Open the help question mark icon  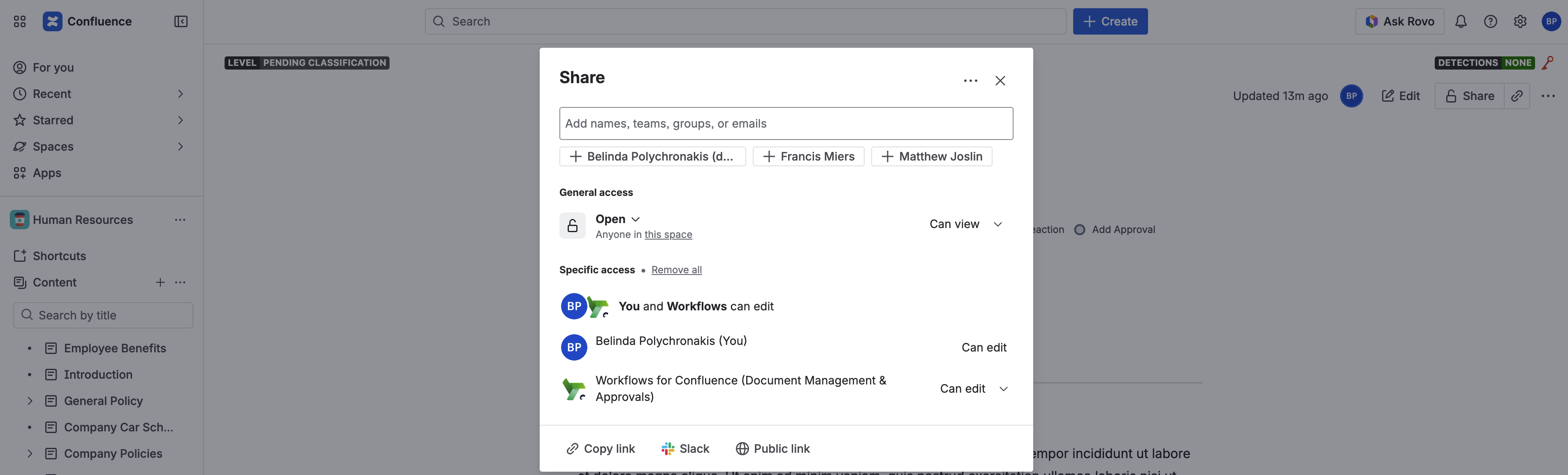click(1490, 21)
